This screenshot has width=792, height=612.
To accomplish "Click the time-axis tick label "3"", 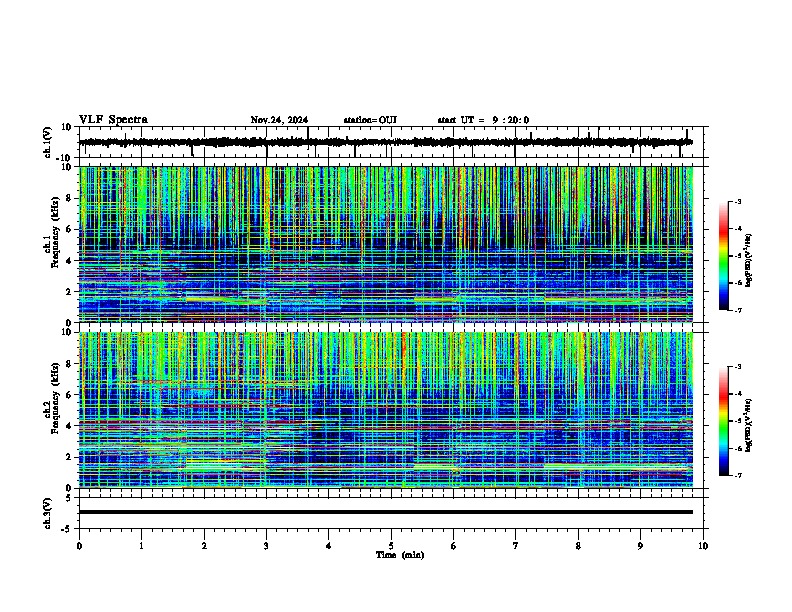I will [266, 546].
